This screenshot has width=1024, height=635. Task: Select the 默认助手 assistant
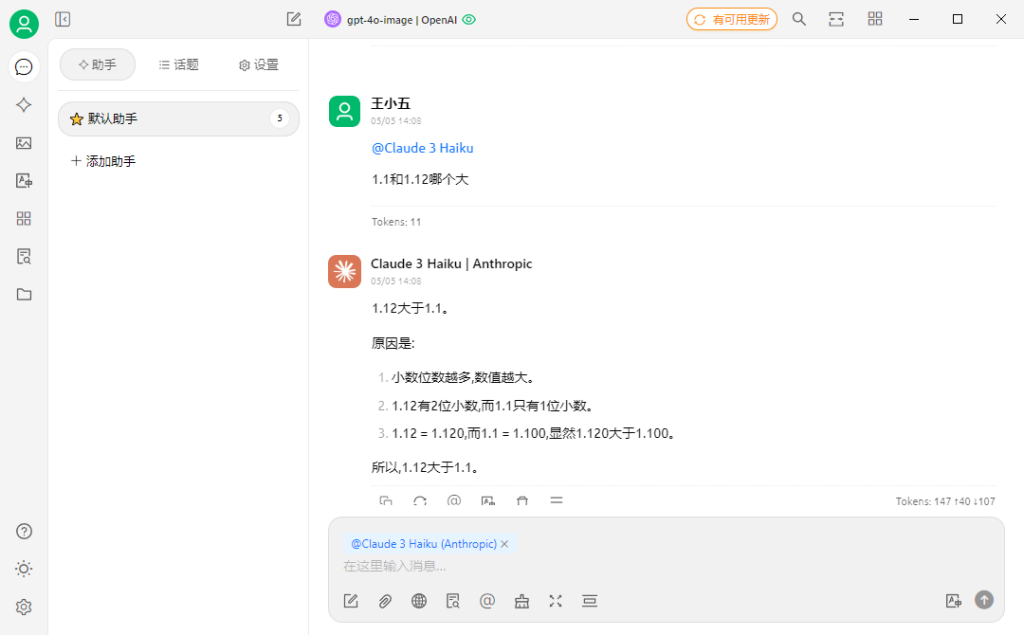pyautogui.click(x=178, y=119)
